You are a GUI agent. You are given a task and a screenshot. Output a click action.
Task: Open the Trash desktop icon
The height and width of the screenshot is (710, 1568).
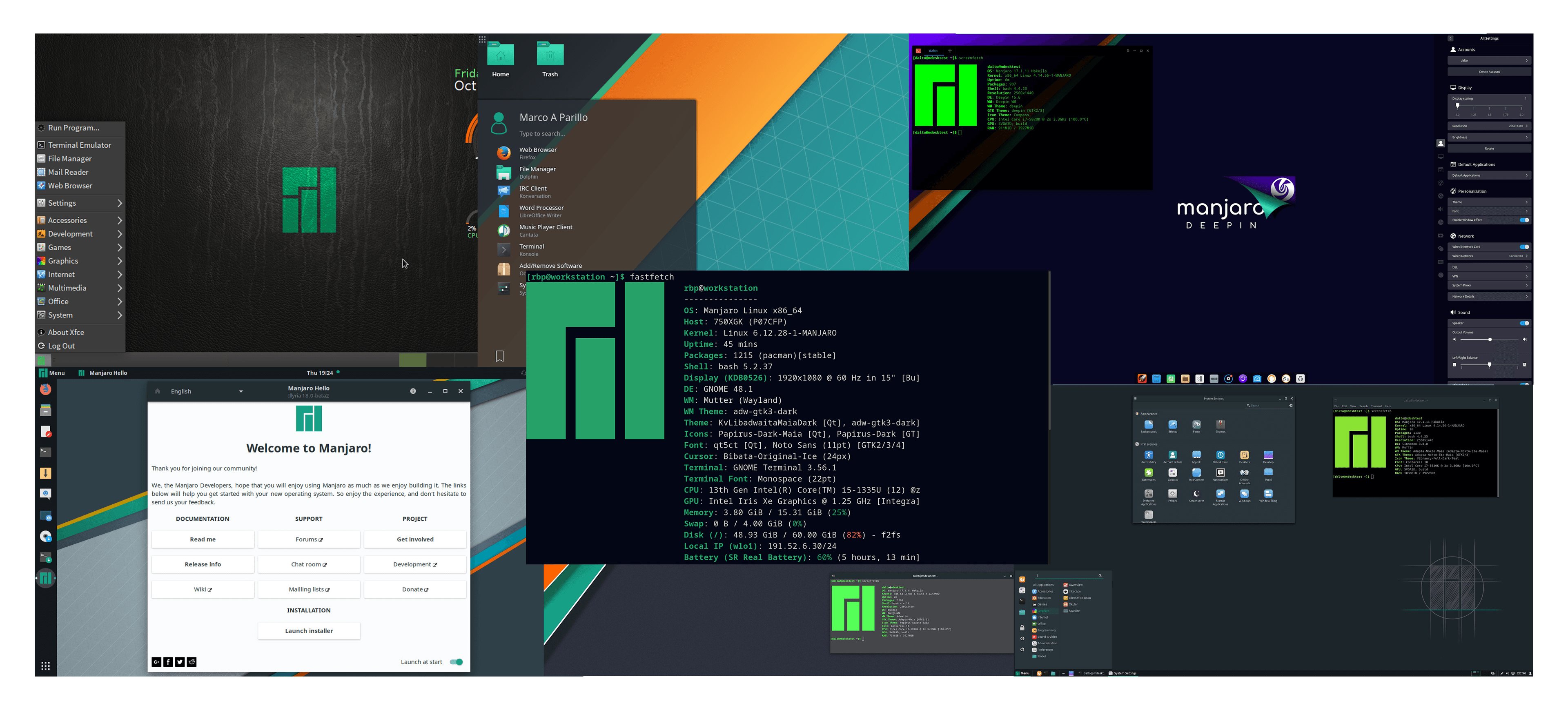click(550, 60)
